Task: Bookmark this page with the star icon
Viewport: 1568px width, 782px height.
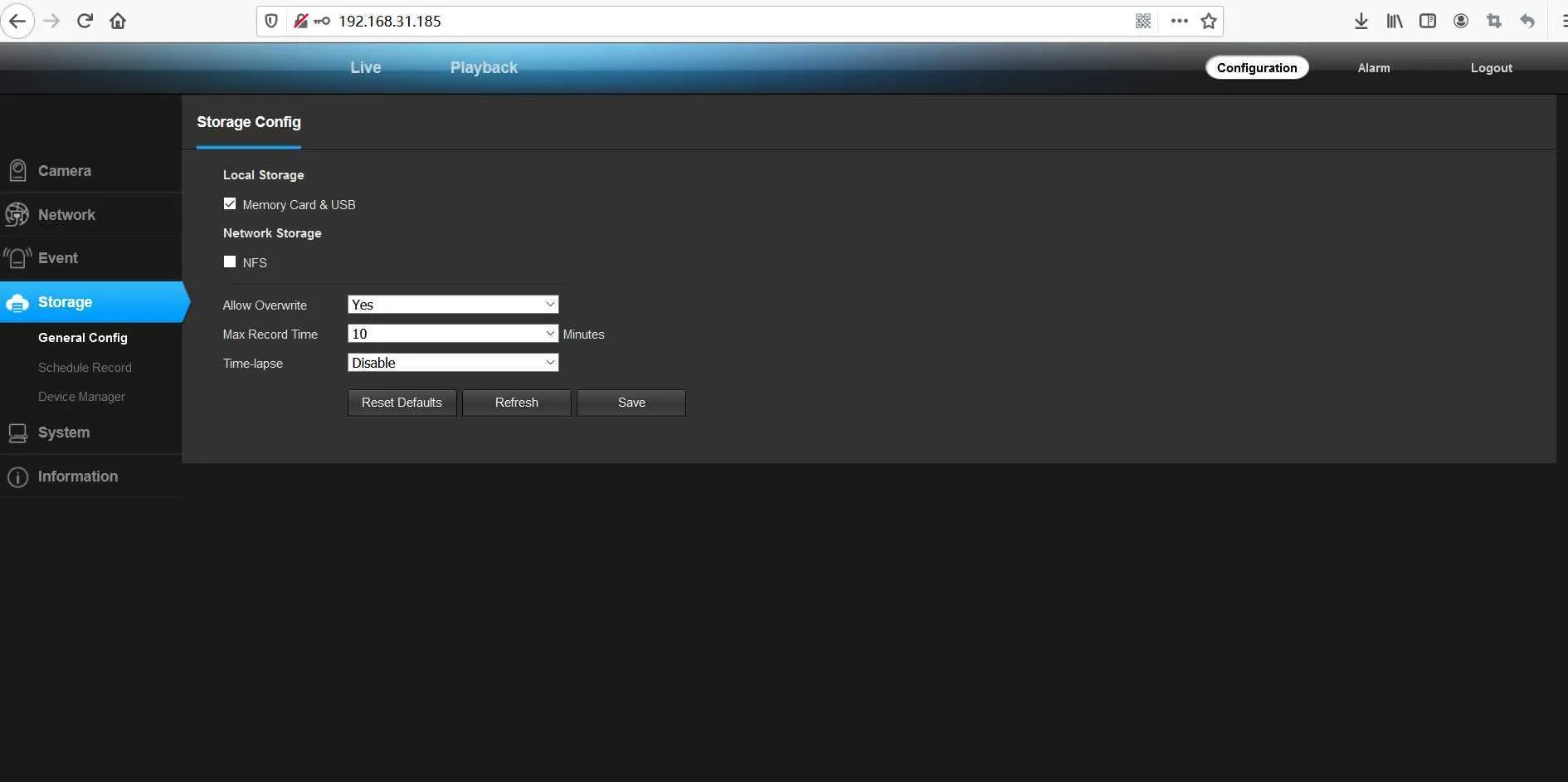Action: coord(1209,21)
